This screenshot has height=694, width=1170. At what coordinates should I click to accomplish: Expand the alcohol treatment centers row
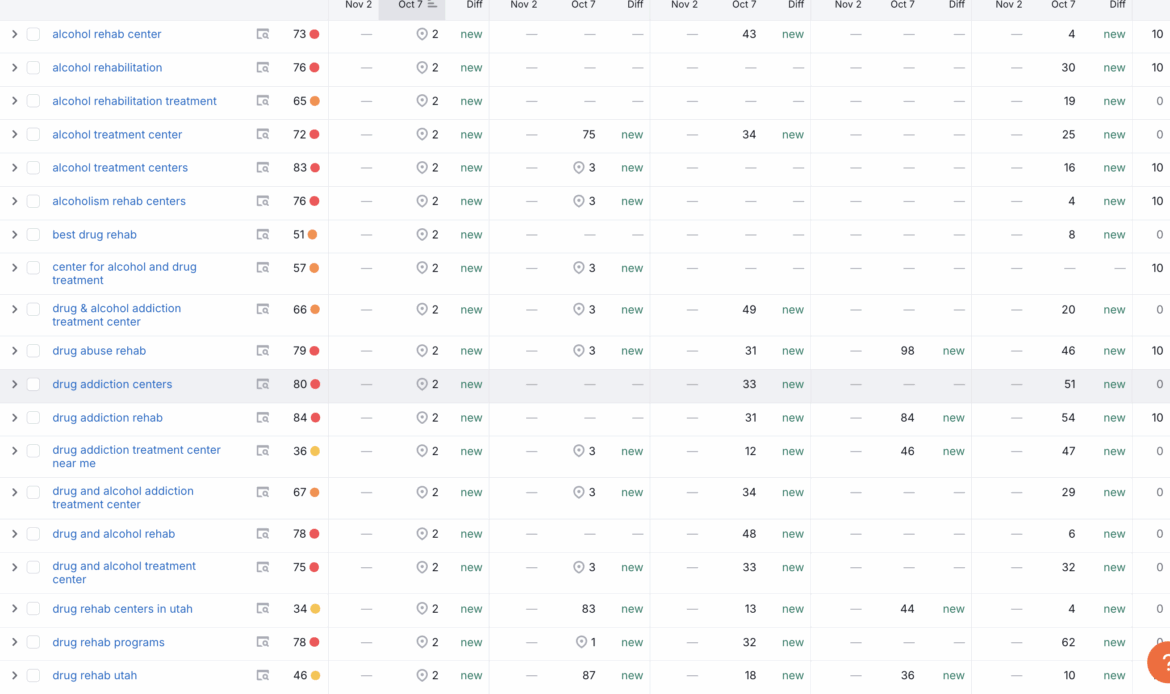[x=14, y=168]
